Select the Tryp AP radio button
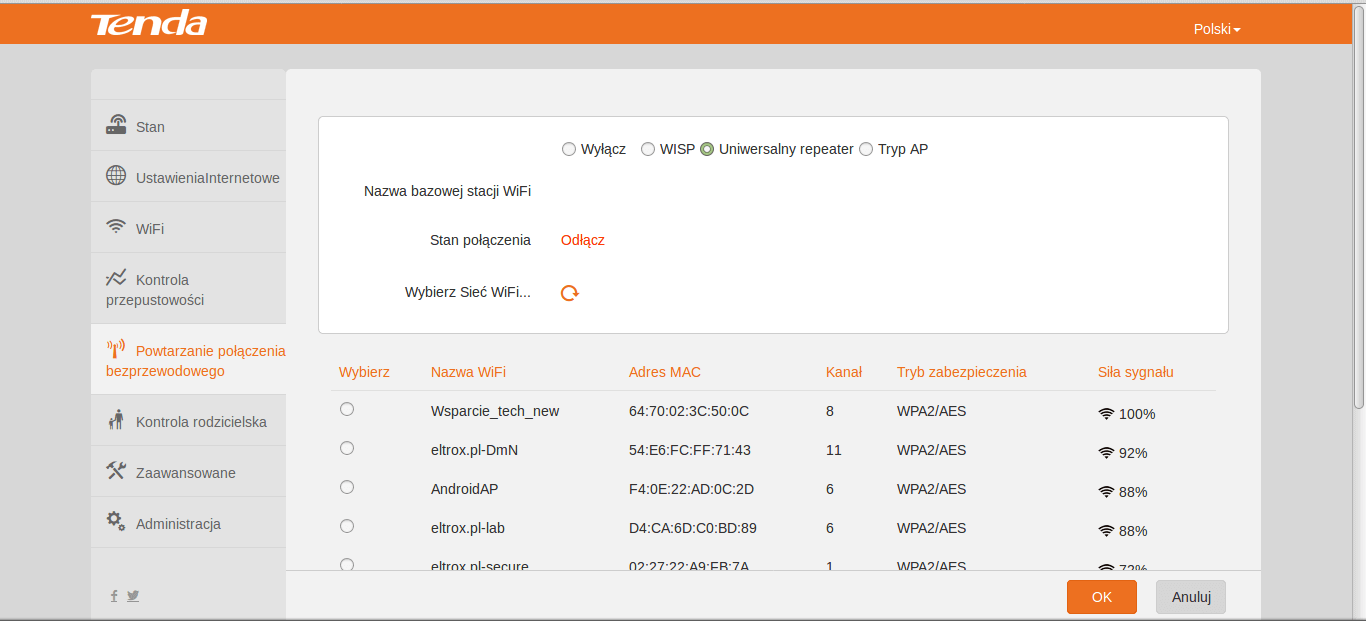 [x=866, y=149]
